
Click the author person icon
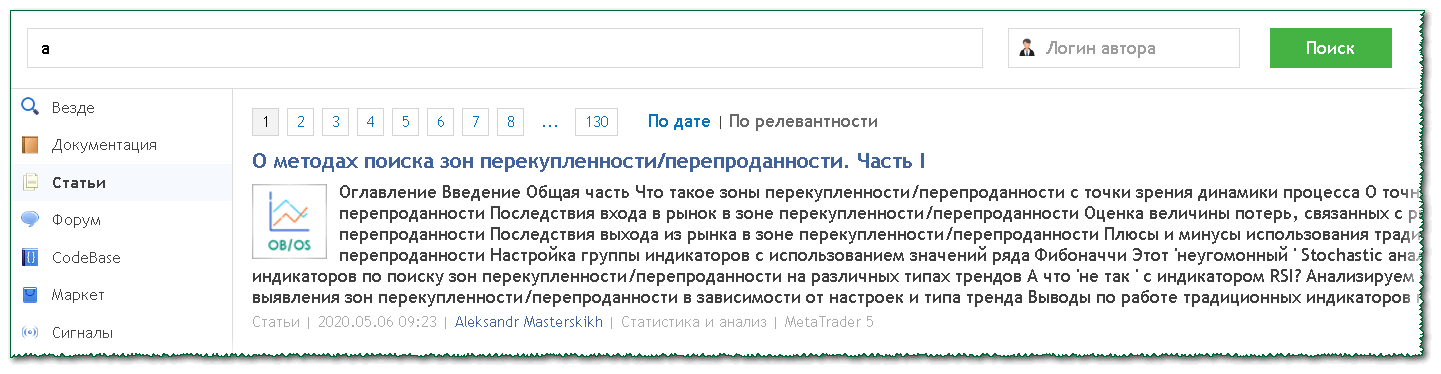click(x=1027, y=48)
